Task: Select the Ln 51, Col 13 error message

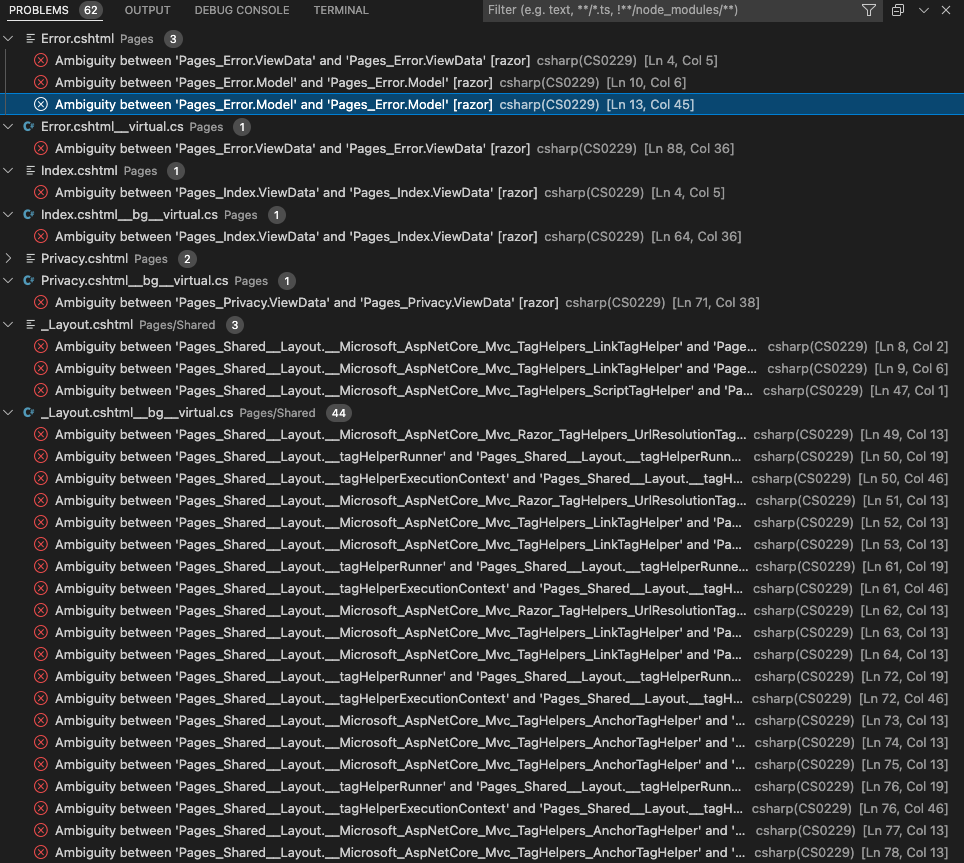Action: (401, 500)
